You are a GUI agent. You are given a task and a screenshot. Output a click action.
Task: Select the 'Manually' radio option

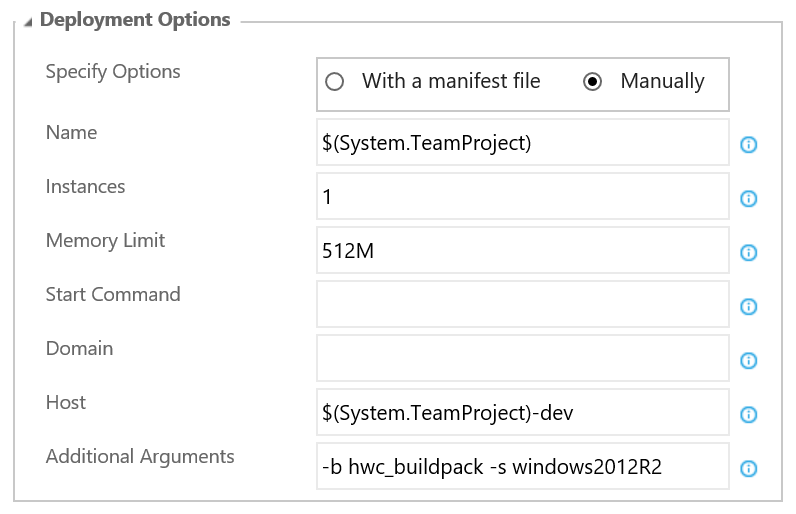click(592, 82)
